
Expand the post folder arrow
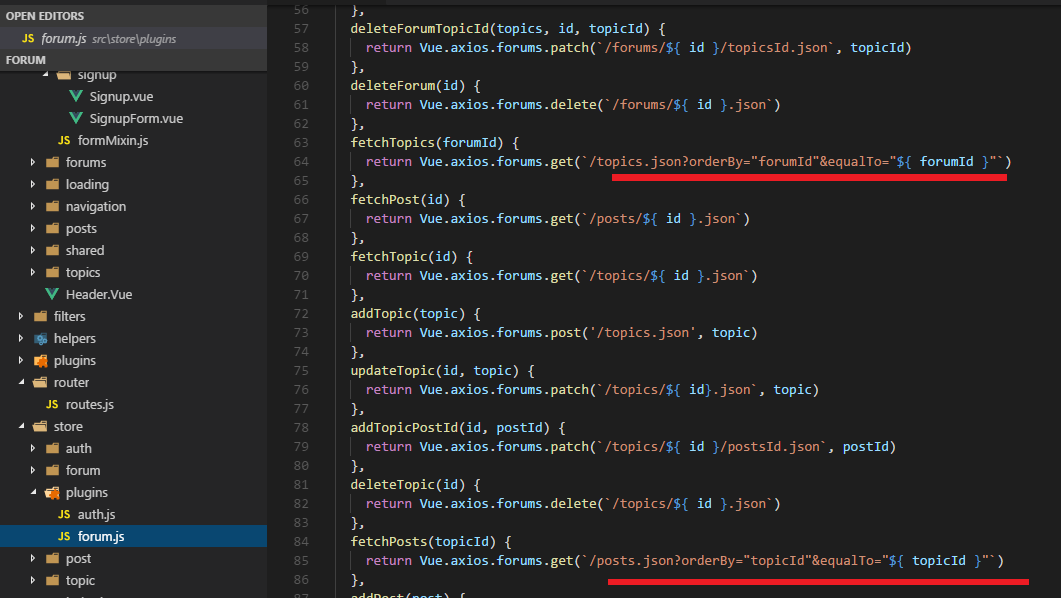(x=32, y=558)
